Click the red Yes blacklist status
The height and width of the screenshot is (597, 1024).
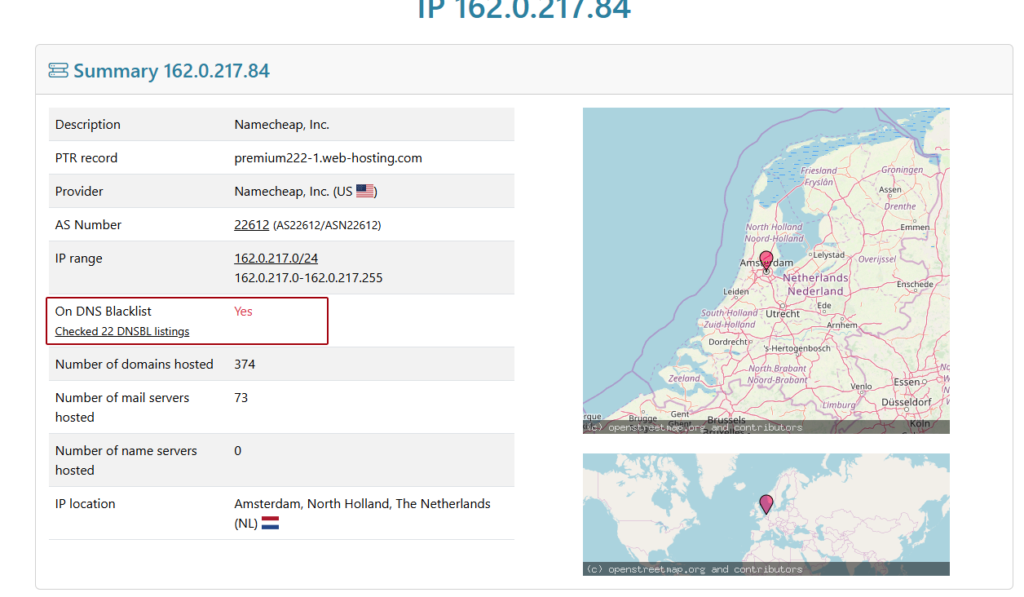243,311
